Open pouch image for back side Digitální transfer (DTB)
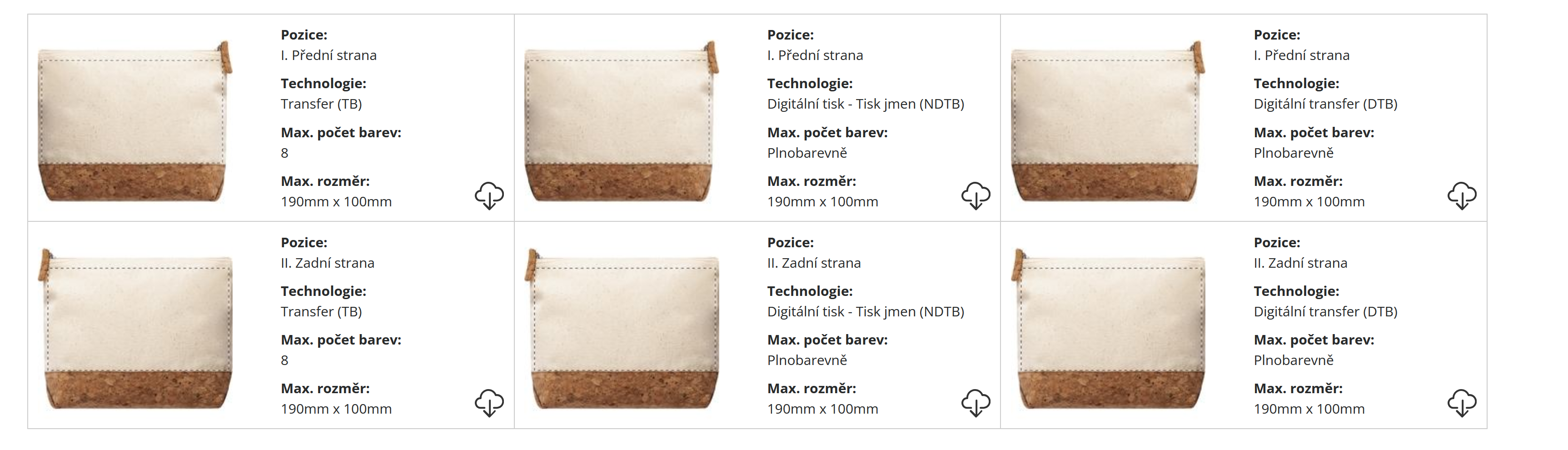The image size is (1568, 450). [1107, 328]
